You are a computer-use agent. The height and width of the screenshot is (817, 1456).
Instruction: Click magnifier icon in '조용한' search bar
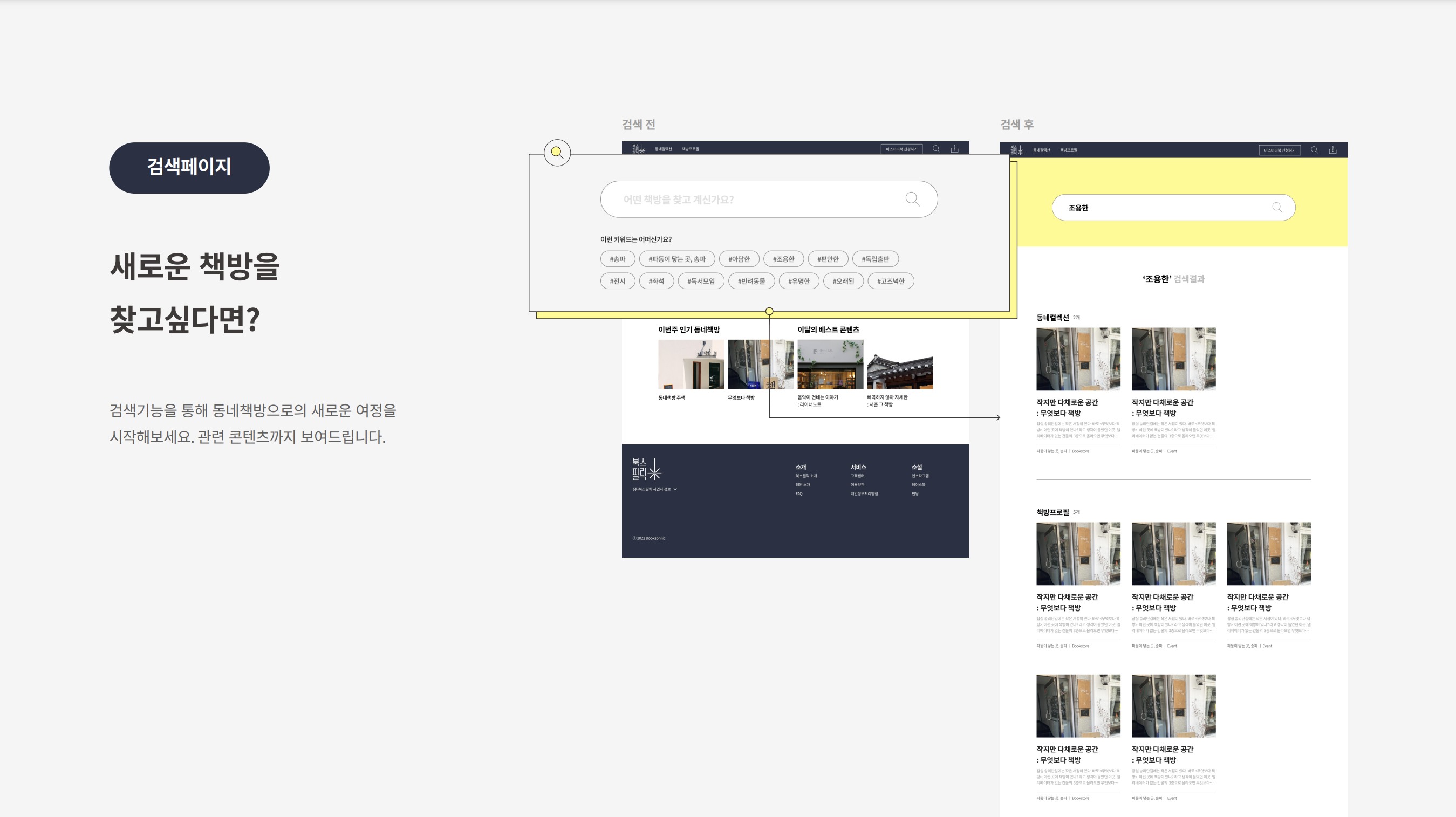(1277, 208)
